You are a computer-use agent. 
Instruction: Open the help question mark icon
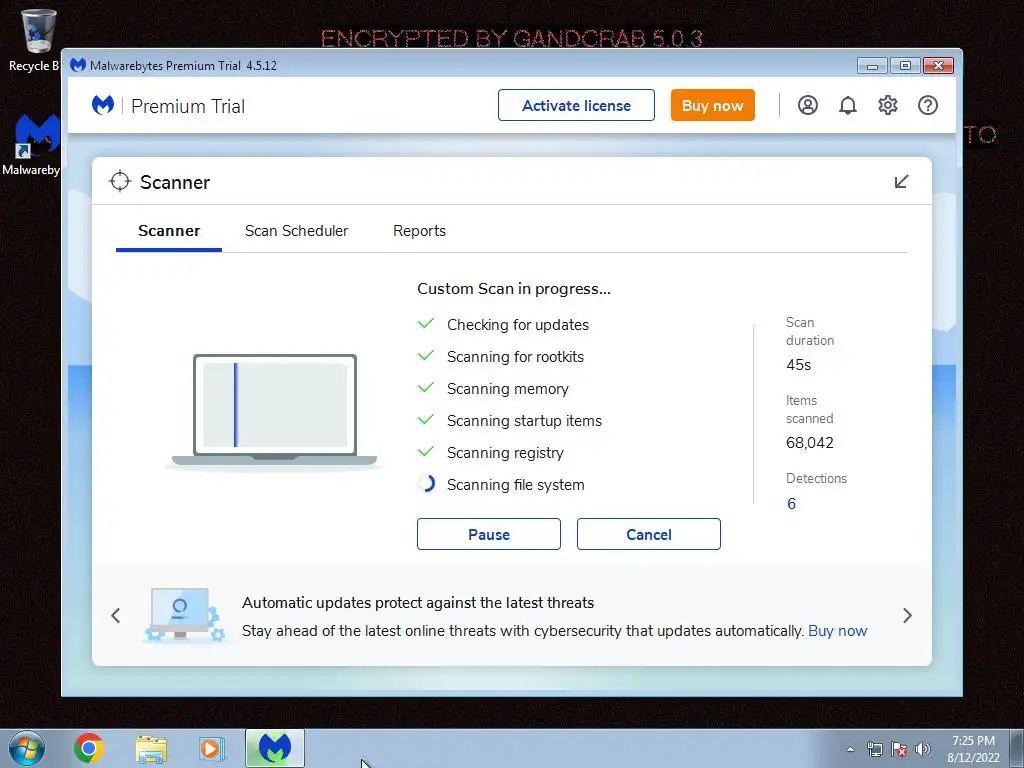[x=927, y=105]
